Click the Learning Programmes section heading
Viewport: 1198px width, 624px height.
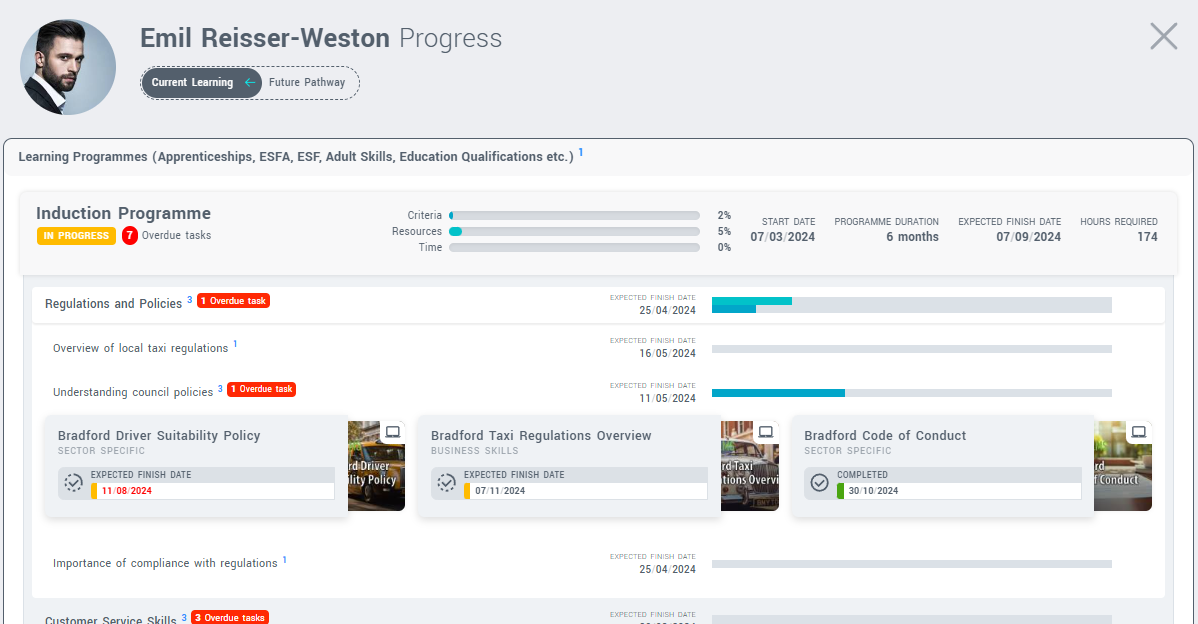coord(296,157)
